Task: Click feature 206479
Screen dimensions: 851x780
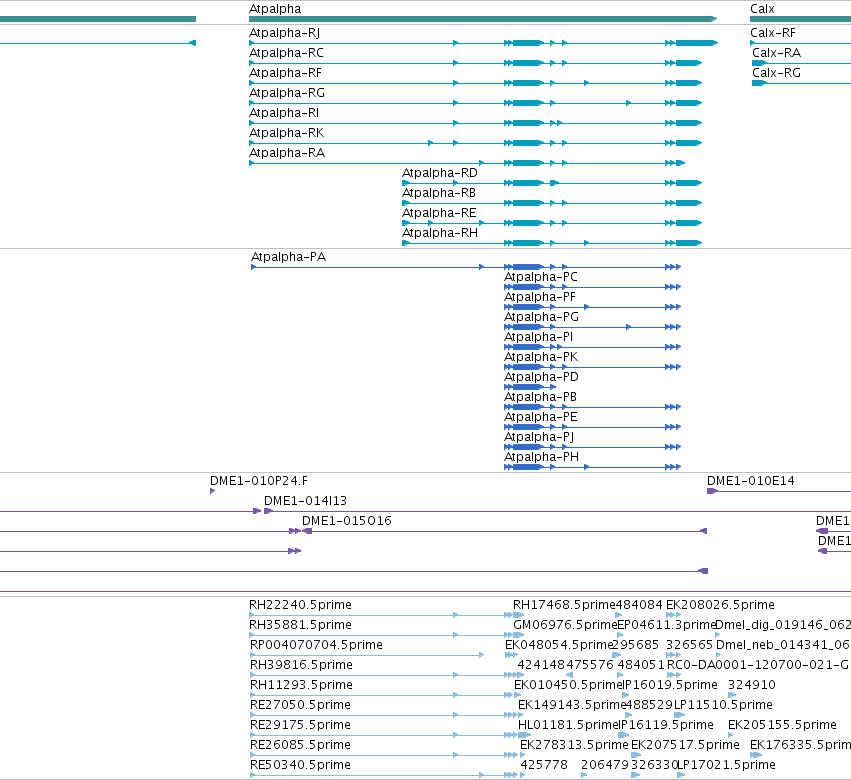Action: click(x=605, y=765)
